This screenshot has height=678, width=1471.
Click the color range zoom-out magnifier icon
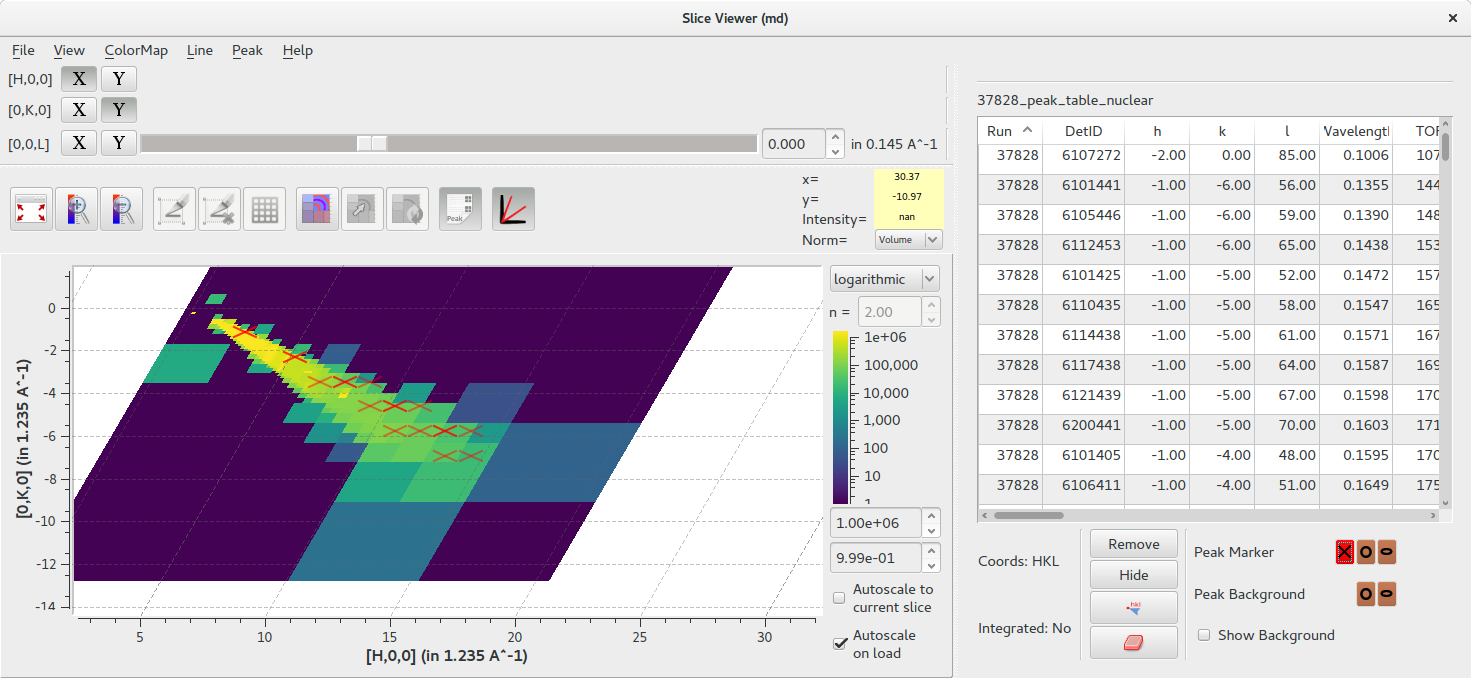pos(120,209)
